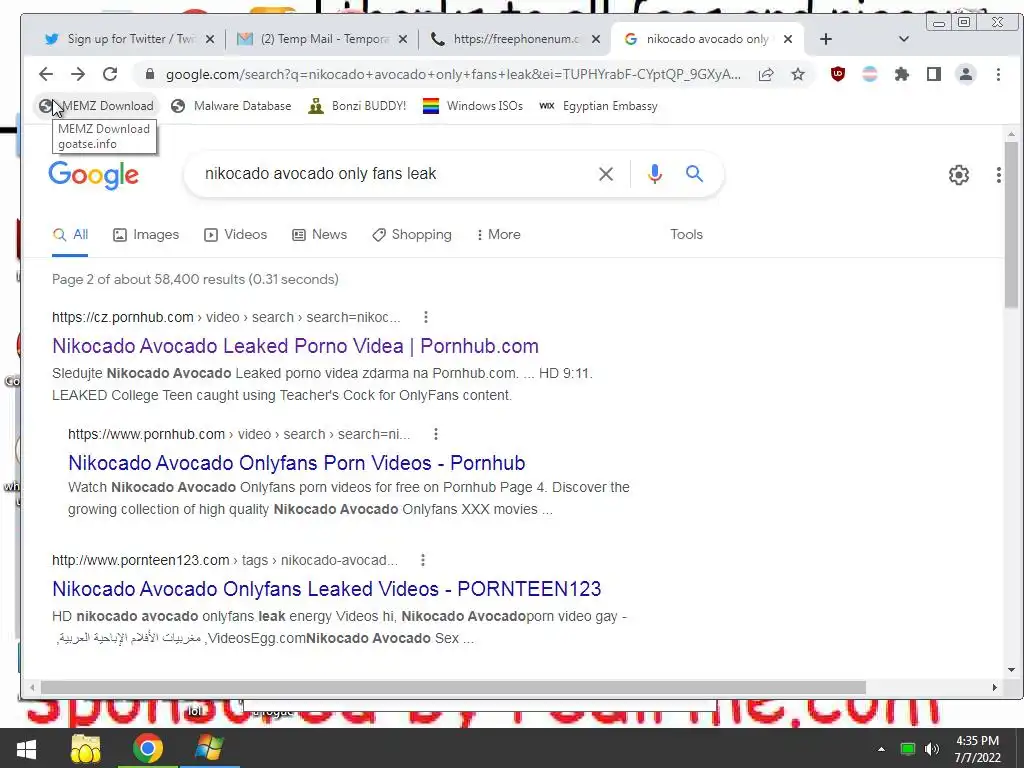1024x768 pixels.
Task: Open the volume control in tray
Action: pyautogui.click(x=932, y=749)
